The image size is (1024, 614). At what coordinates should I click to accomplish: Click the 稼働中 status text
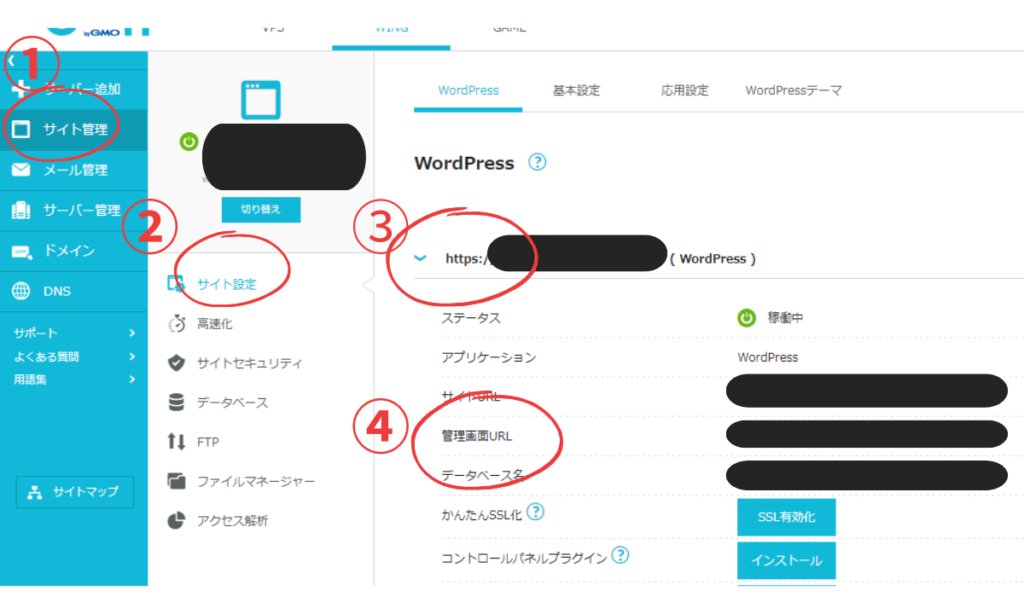[785, 318]
